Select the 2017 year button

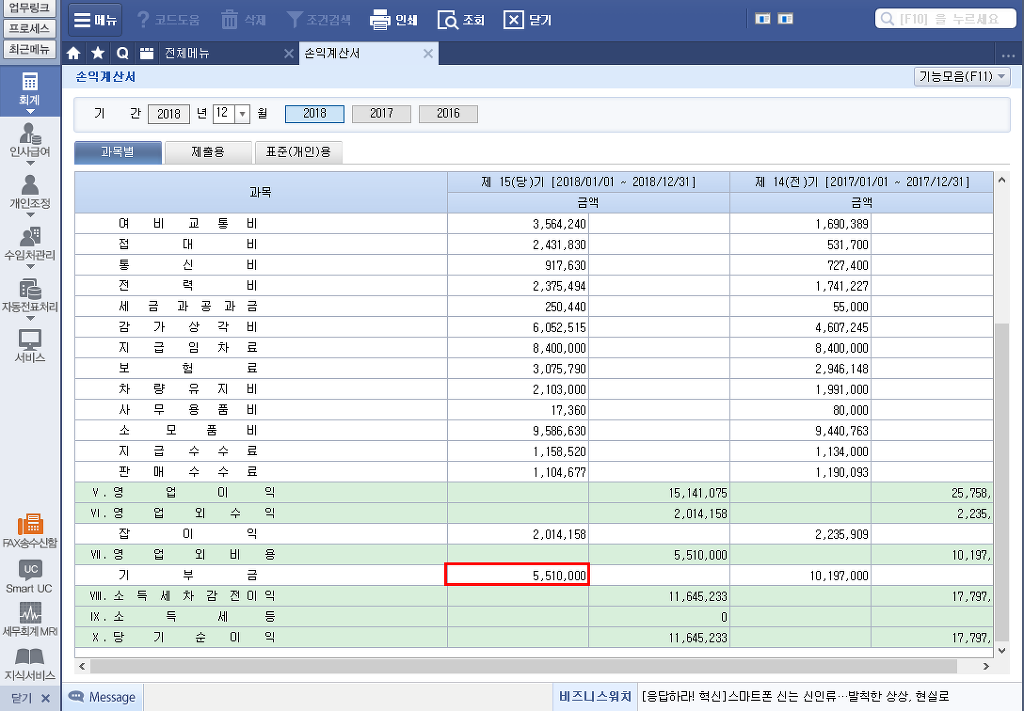[x=381, y=114]
